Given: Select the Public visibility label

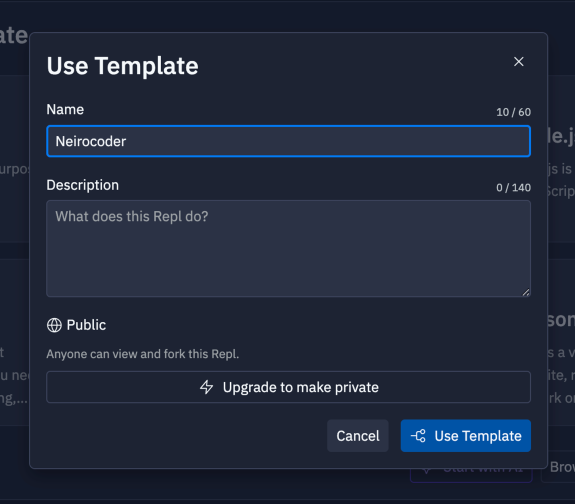Looking at the screenshot, I should 86,325.
